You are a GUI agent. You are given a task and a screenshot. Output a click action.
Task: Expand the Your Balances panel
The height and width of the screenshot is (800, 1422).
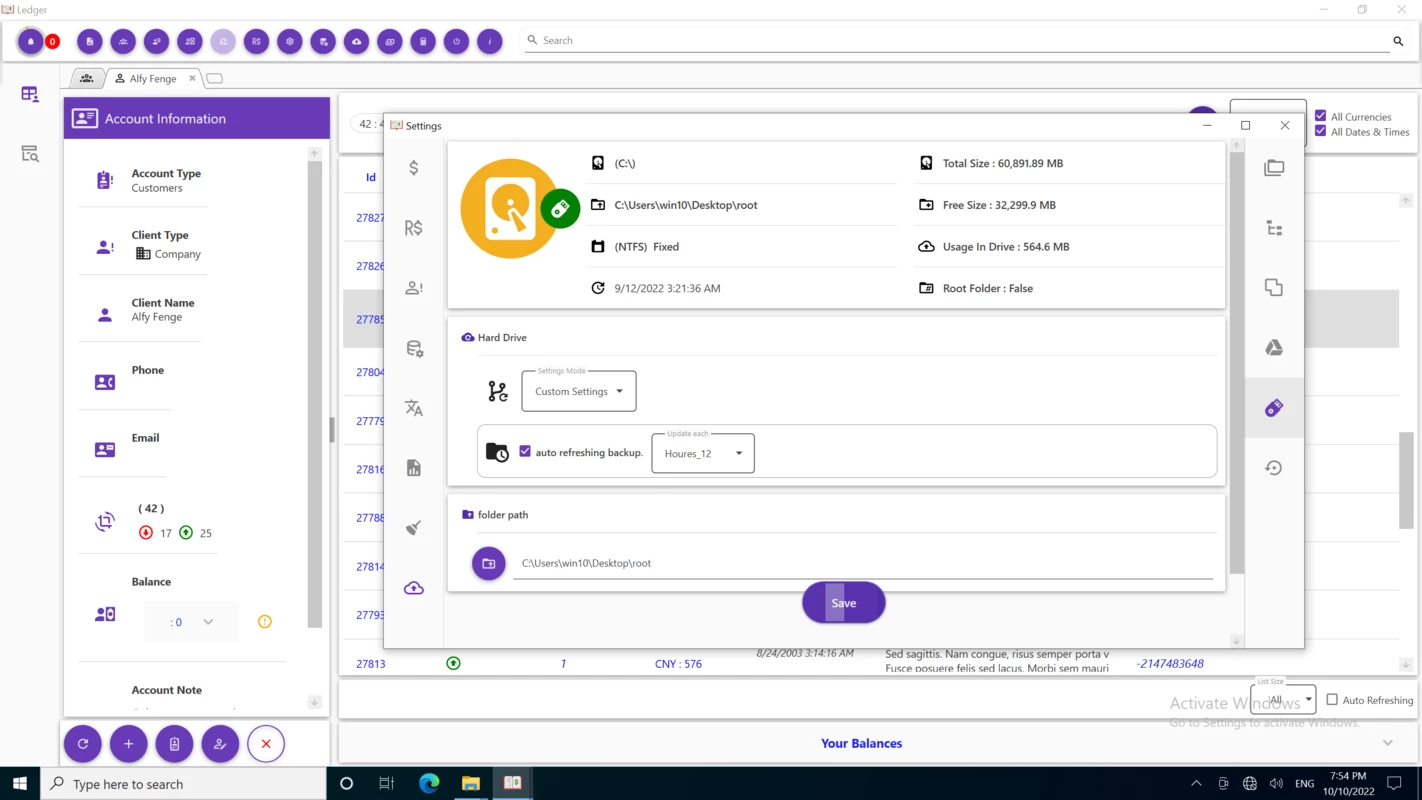pyautogui.click(x=1388, y=743)
